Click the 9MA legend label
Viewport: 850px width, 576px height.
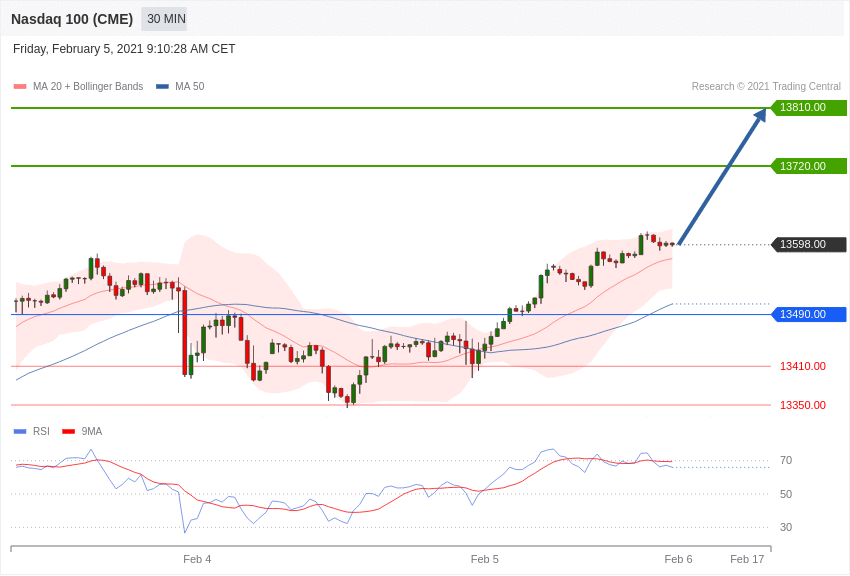tap(92, 431)
